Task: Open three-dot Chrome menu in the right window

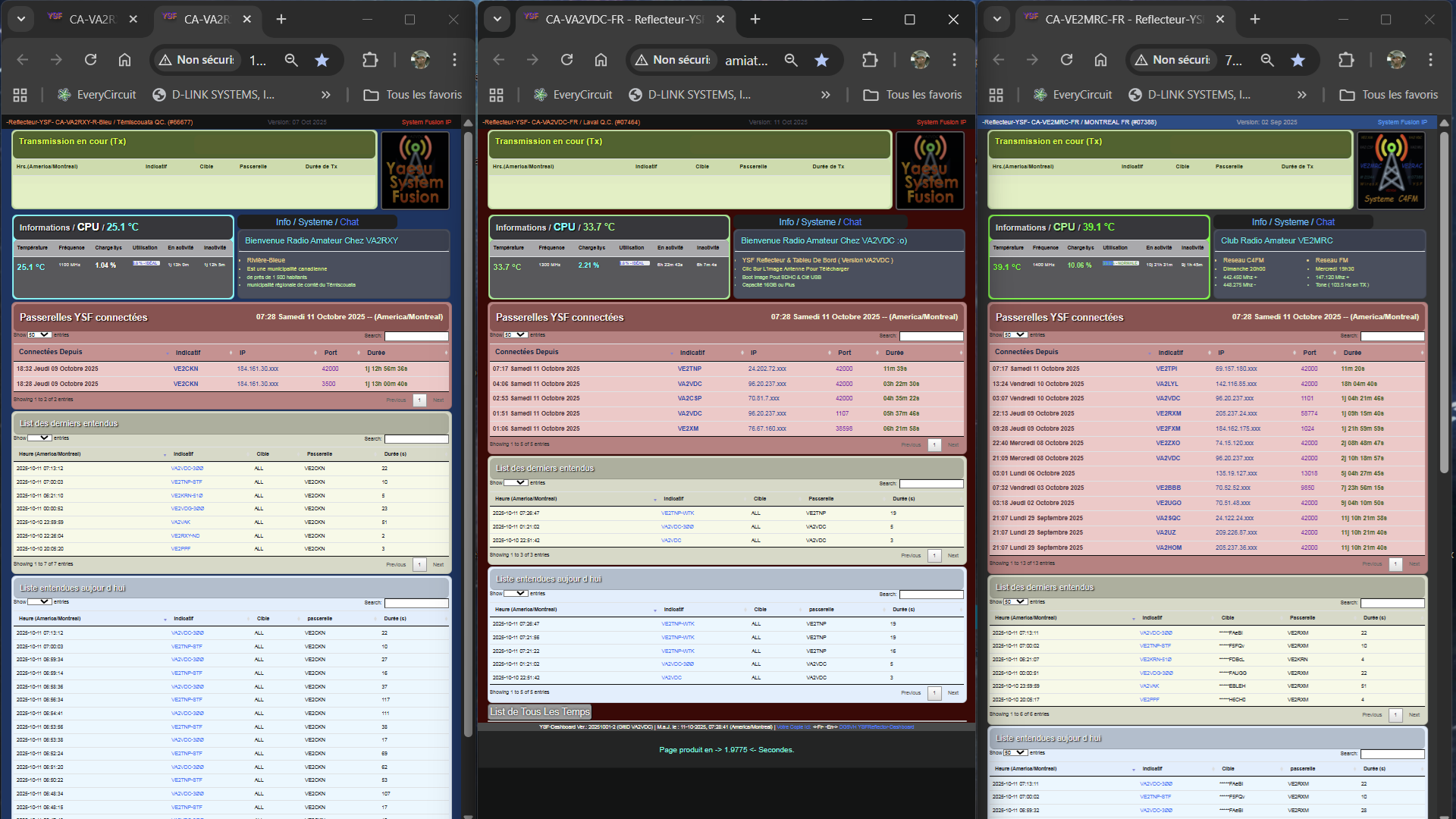Action: click(x=1430, y=60)
